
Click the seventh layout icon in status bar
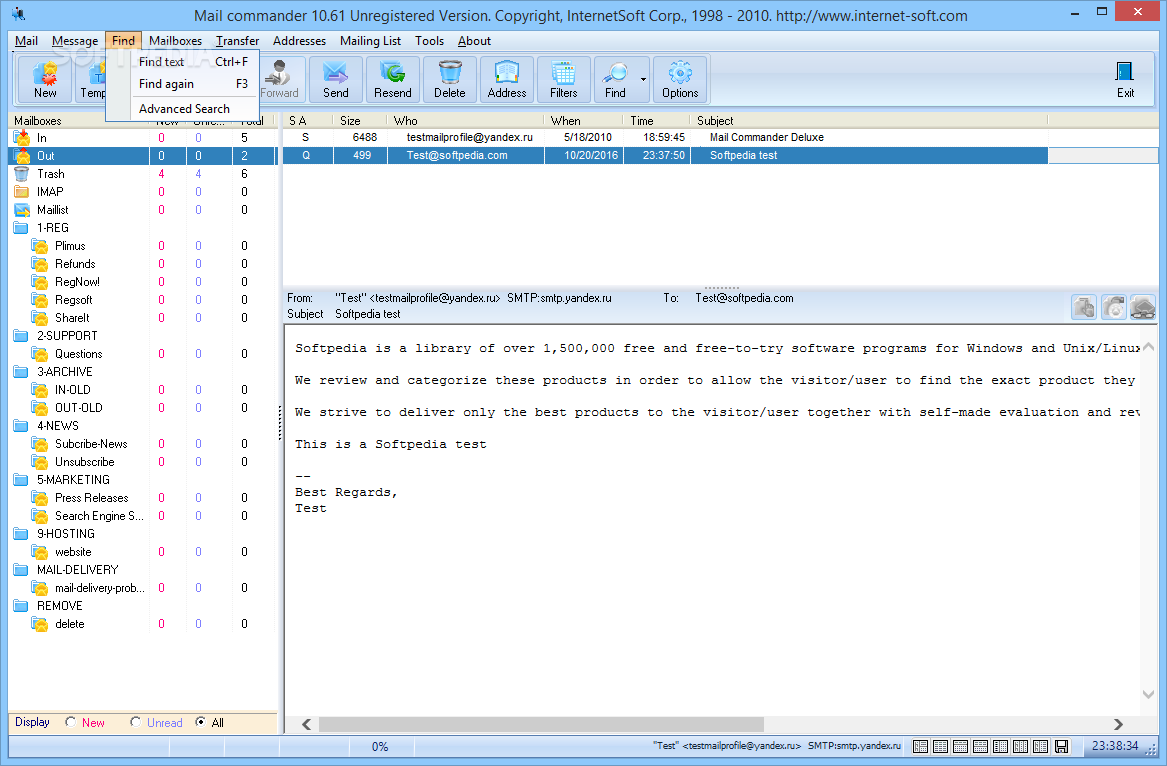[x=1041, y=746]
